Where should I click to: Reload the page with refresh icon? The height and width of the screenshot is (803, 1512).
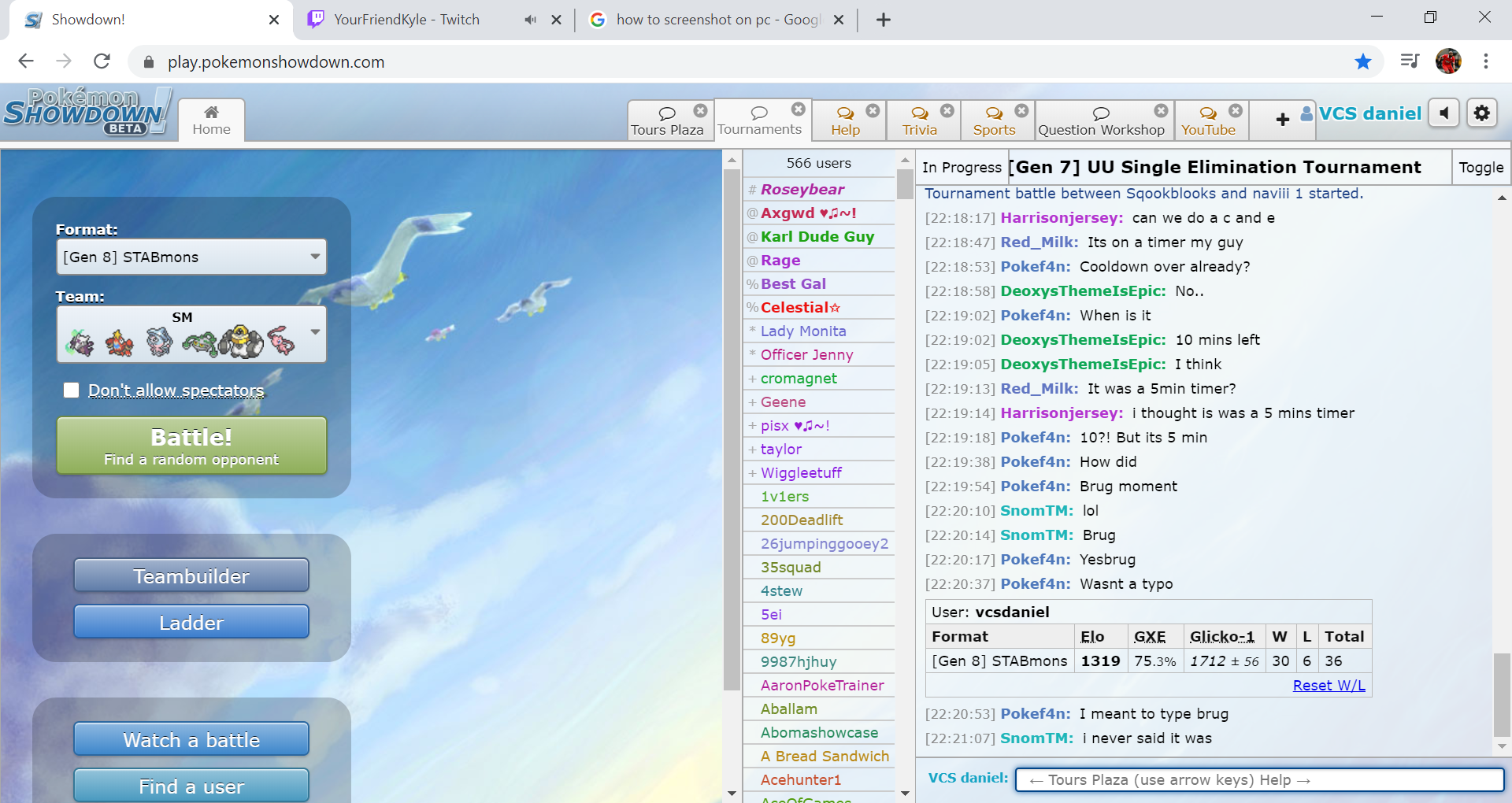click(x=102, y=61)
